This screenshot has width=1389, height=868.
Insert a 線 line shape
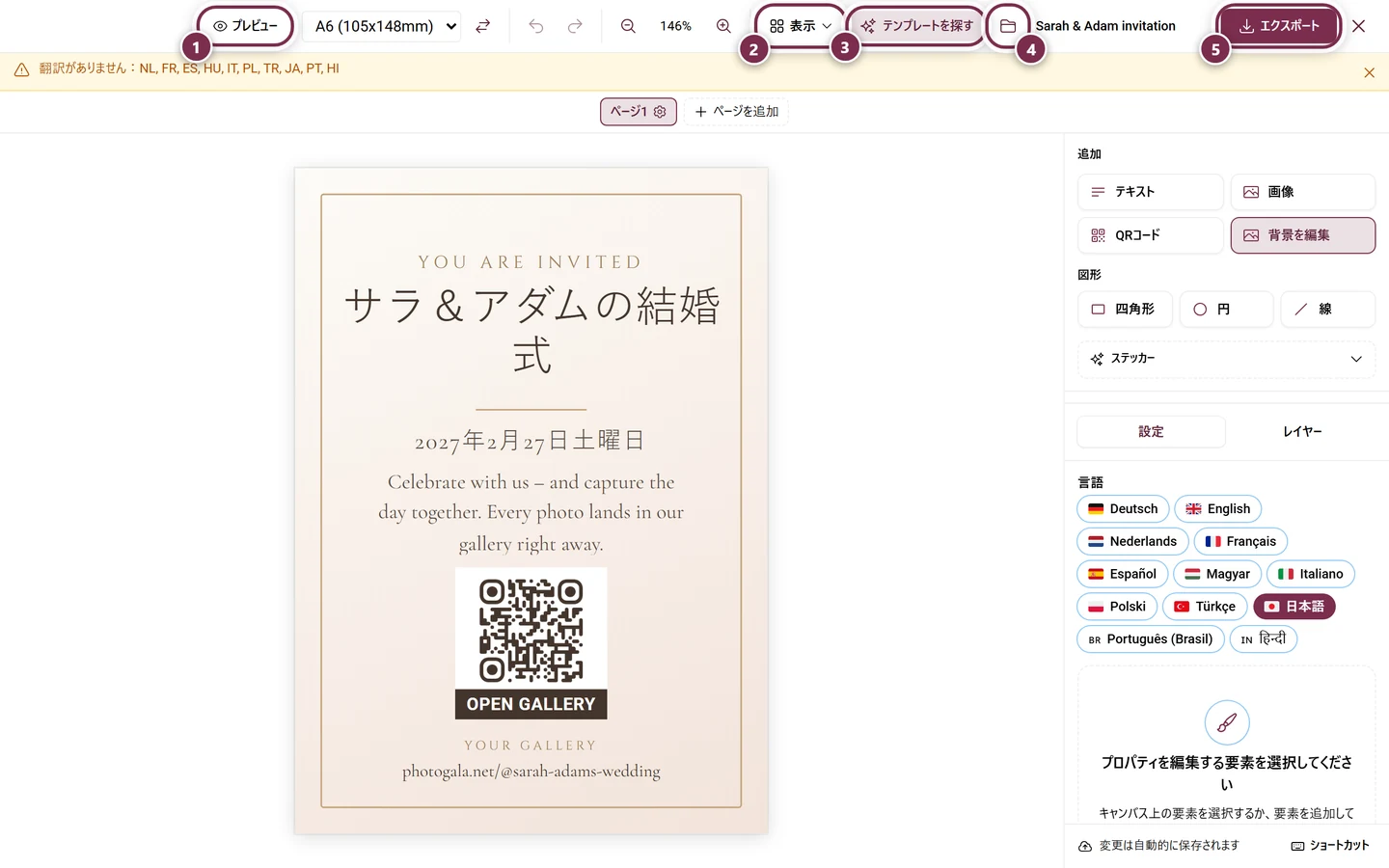[x=1327, y=310]
